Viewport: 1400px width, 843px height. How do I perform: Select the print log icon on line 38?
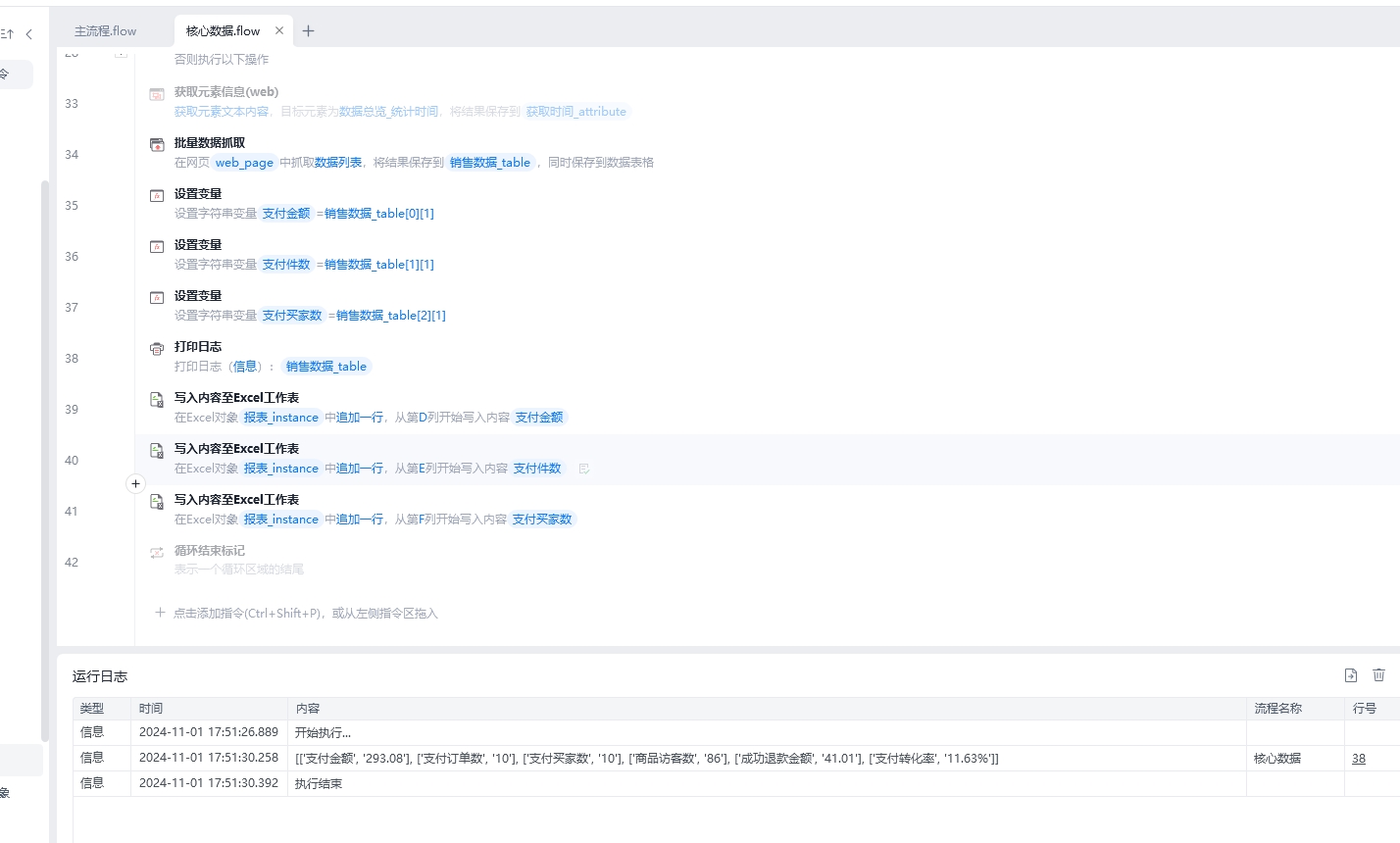pos(157,348)
